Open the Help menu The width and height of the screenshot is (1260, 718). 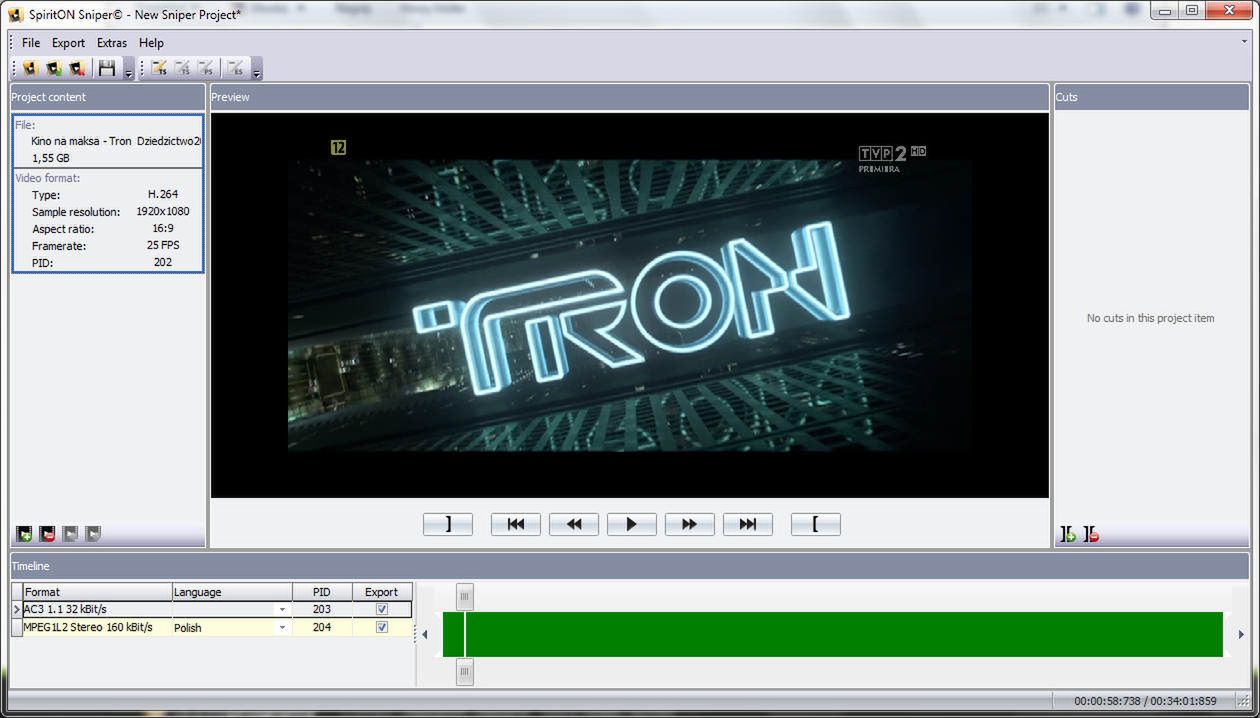(x=151, y=43)
